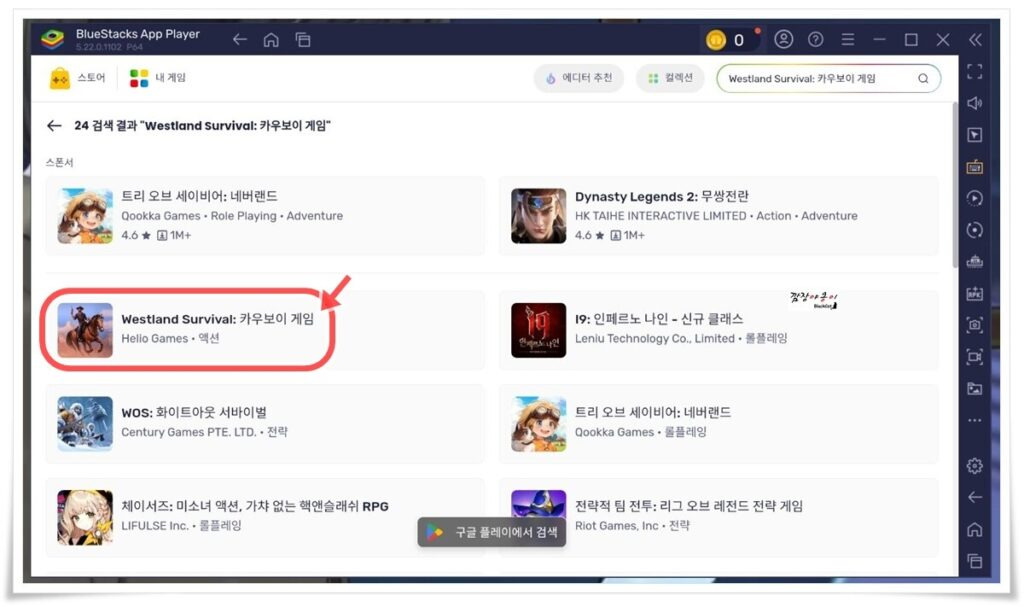Open the media folder icon in sidebar
Viewport: 1024px width, 607px height.
974,389
